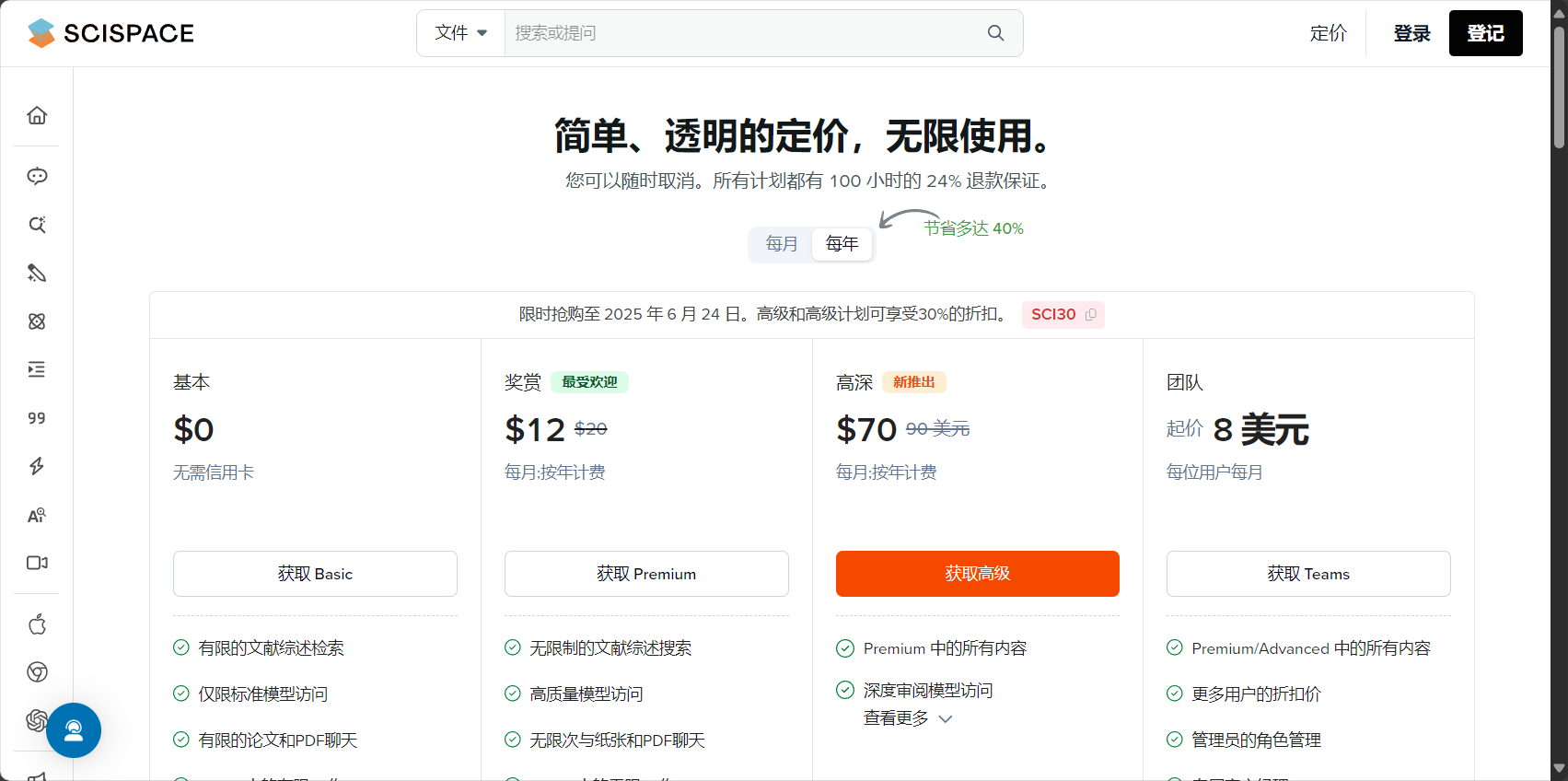Click the 每位用户每月 text
Viewport: 1568px width, 781px height.
pos(1214,472)
